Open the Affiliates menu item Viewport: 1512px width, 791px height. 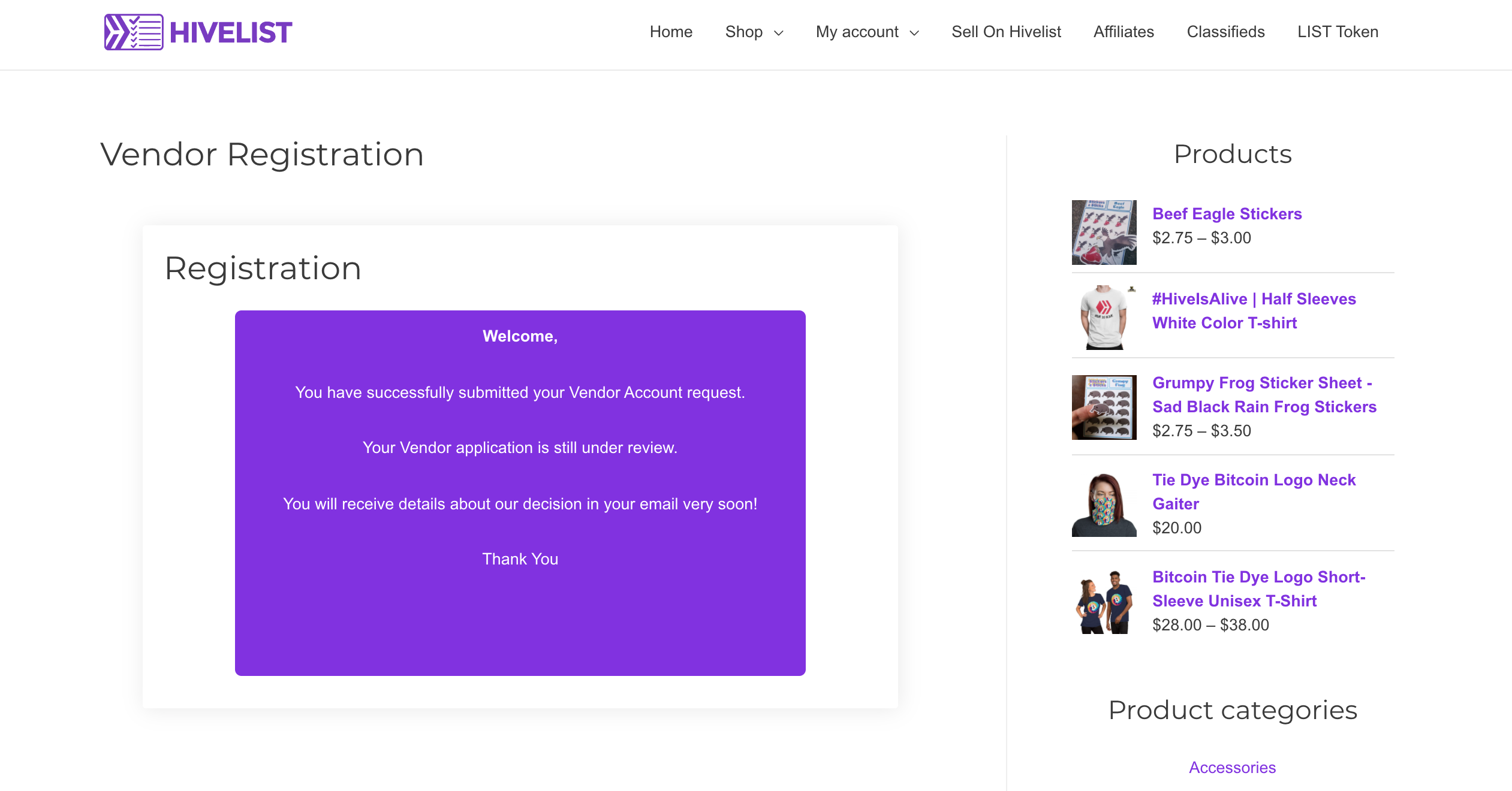tap(1124, 32)
